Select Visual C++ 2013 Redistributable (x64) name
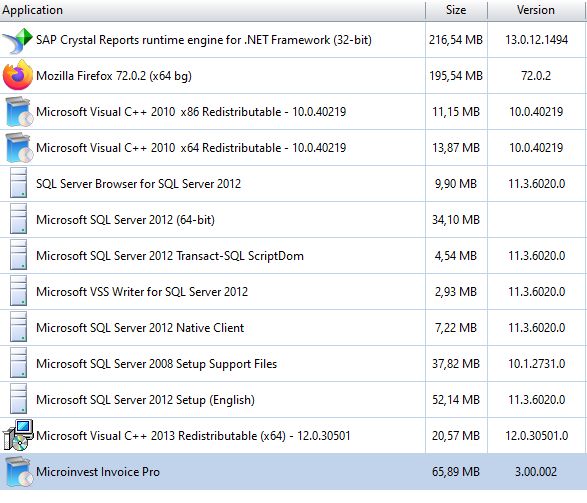This screenshot has width=587, height=503. coord(193,436)
